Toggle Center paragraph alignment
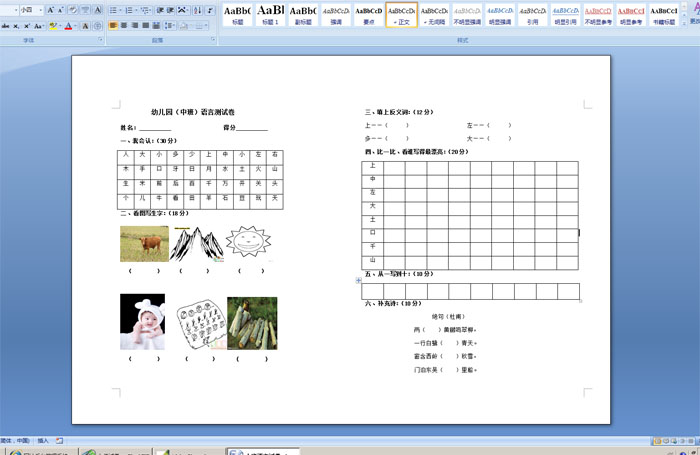The height and width of the screenshot is (455, 700). click(x=124, y=26)
